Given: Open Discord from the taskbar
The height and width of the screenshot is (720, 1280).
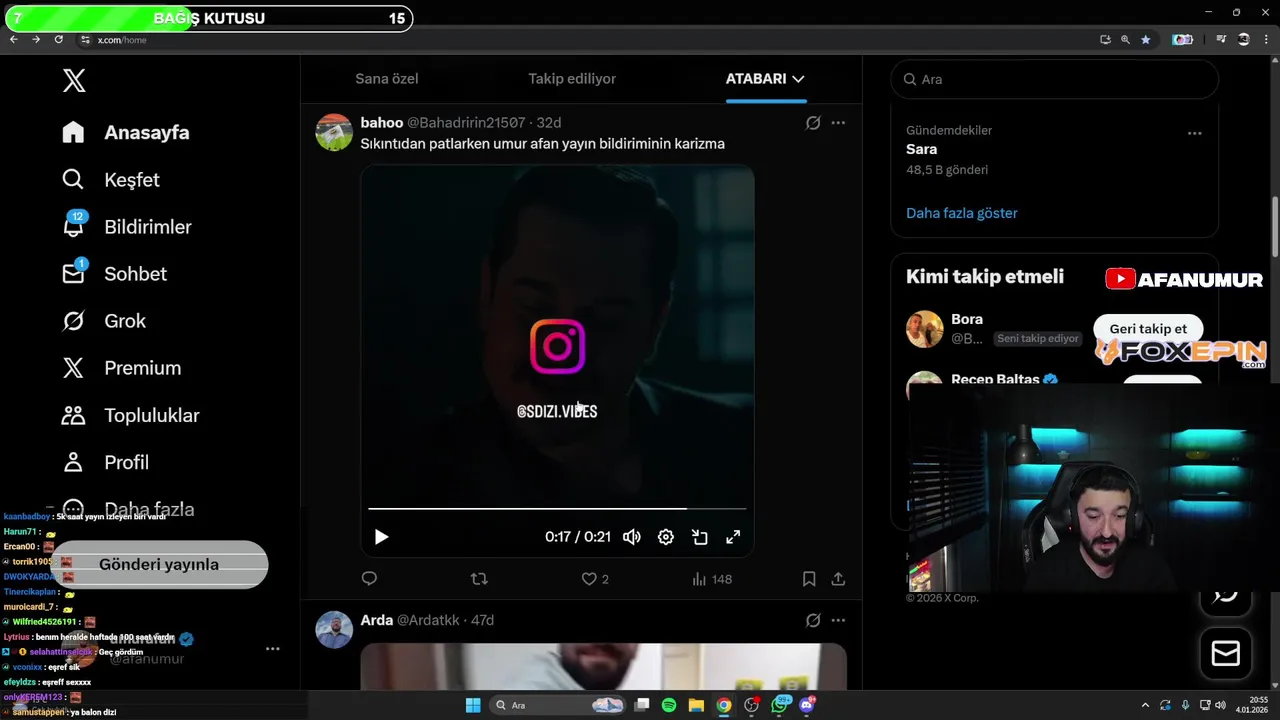Looking at the screenshot, I should point(807,705).
